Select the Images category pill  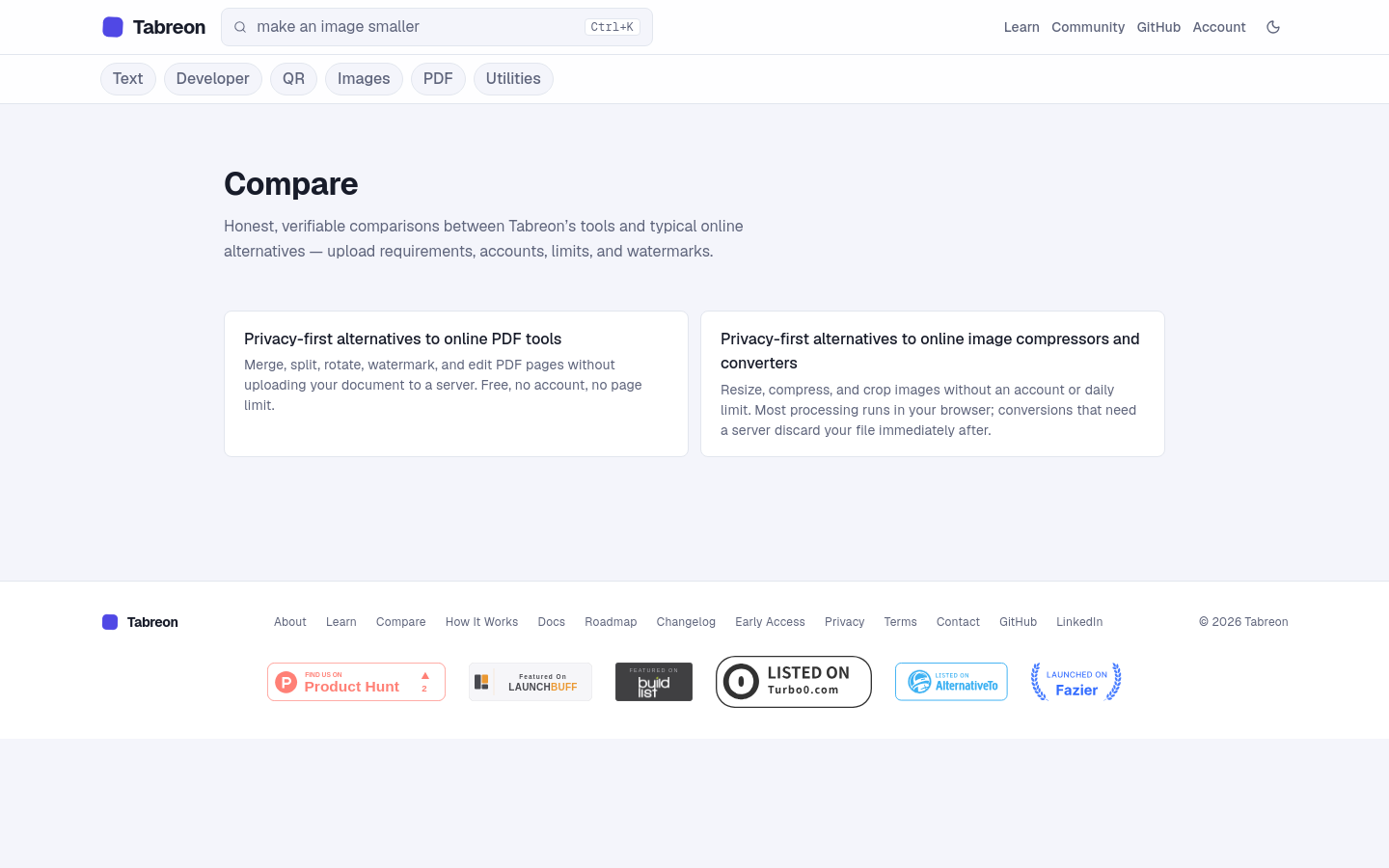coord(364,79)
